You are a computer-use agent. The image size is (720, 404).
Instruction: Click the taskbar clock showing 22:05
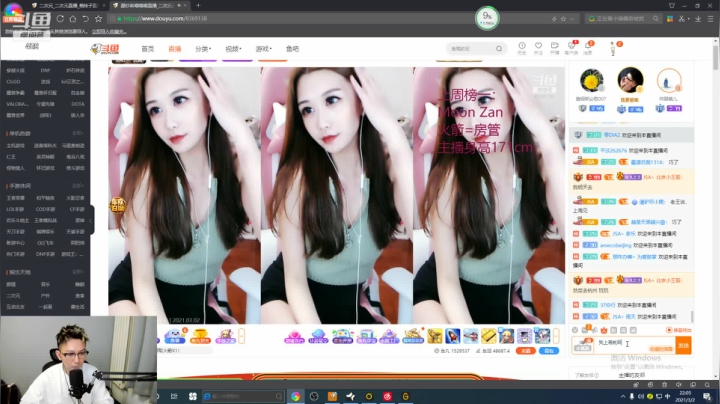[x=685, y=396]
